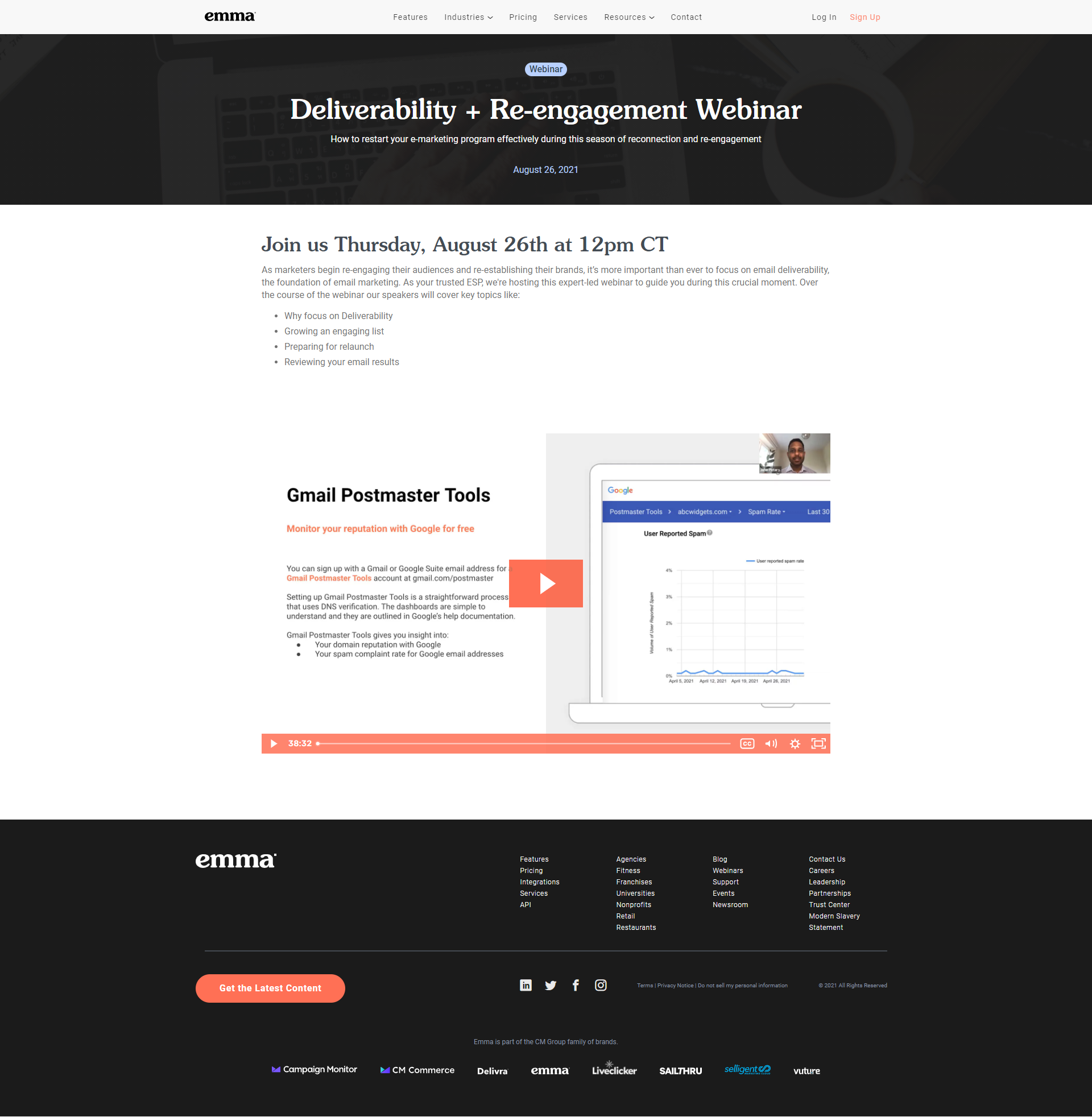Click the volume icon on the video player
Image resolution: width=1092 pixels, height=1117 pixels.
(x=770, y=743)
